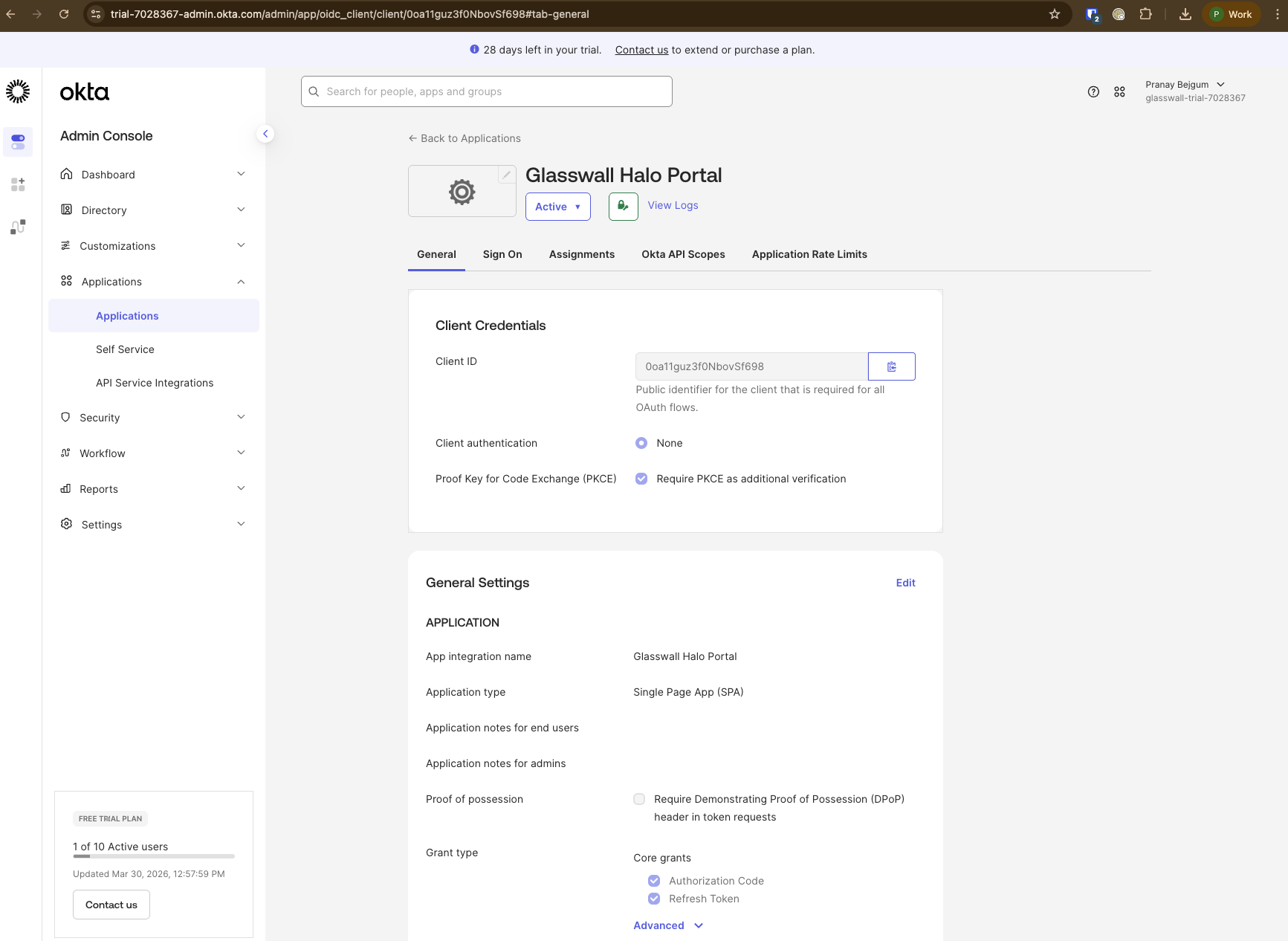Collapse the Applications menu chevron
The image size is (1288, 941).
241,282
